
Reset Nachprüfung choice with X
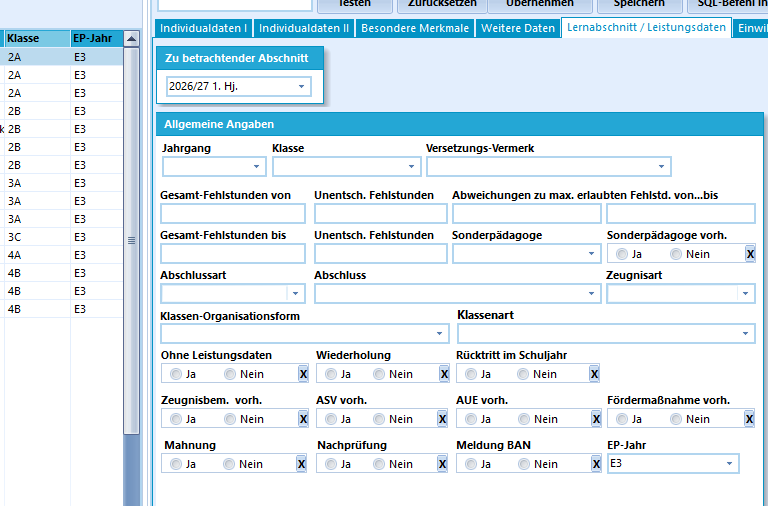(x=442, y=464)
